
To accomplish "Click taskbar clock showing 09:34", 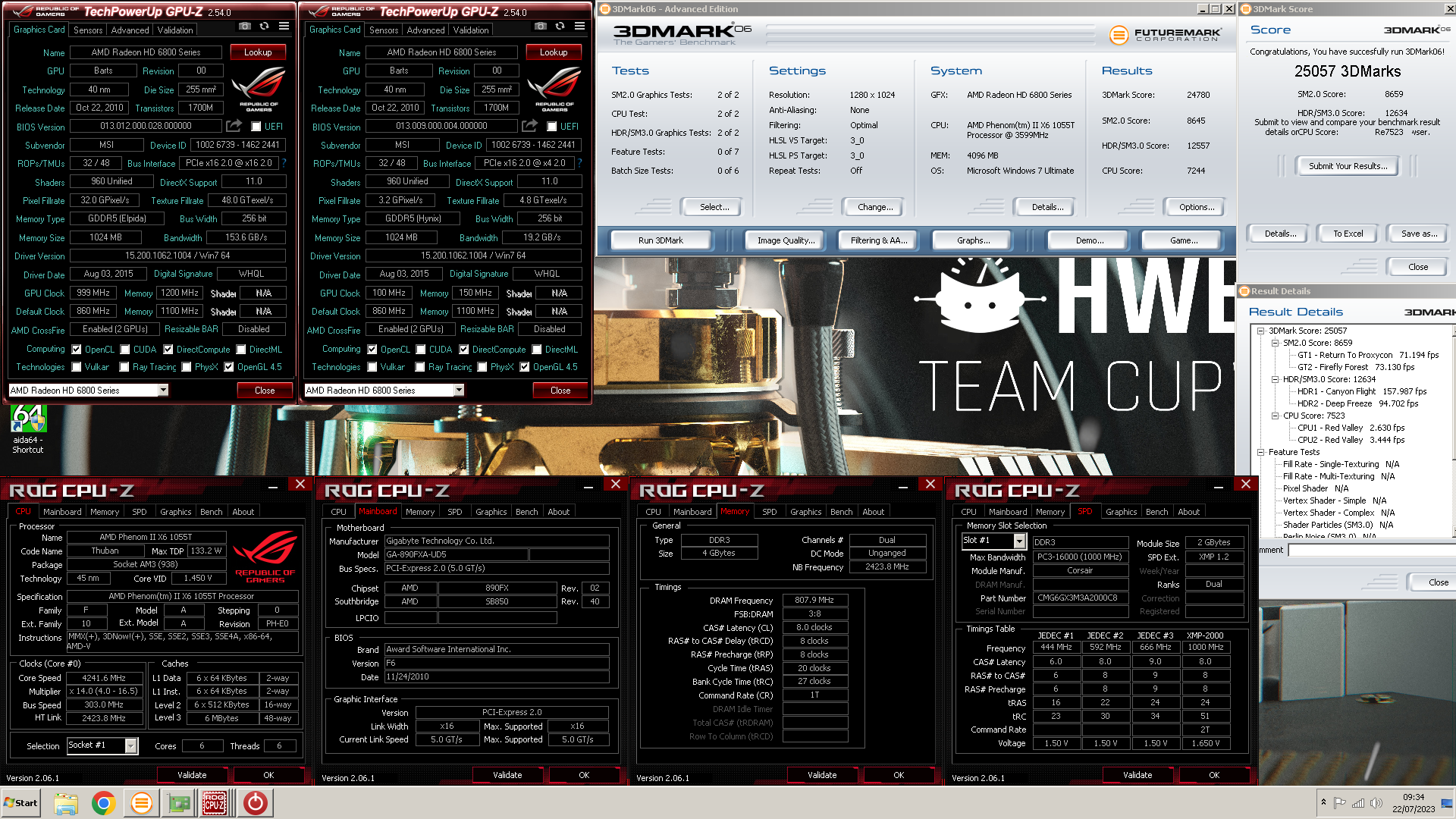I will (x=1414, y=803).
